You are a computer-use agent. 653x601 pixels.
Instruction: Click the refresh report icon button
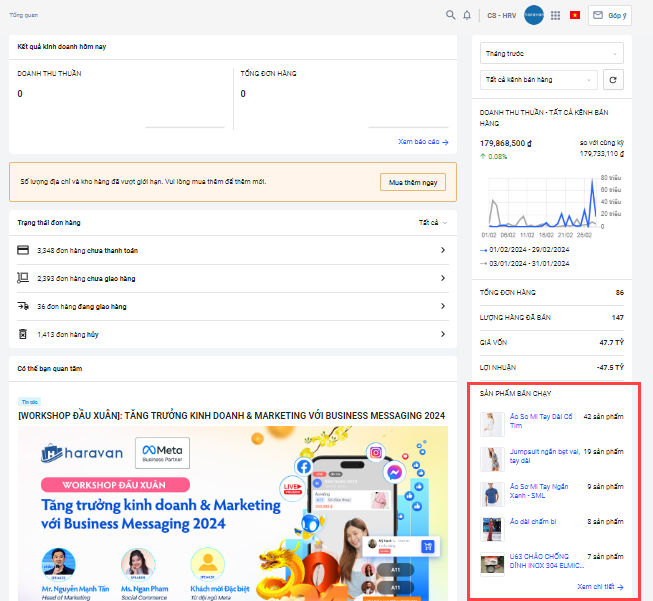coord(613,79)
